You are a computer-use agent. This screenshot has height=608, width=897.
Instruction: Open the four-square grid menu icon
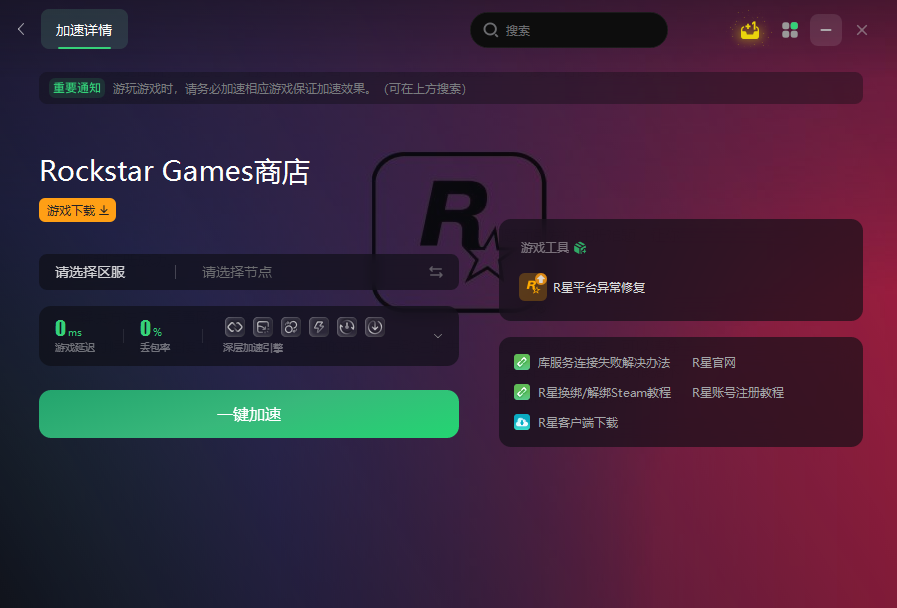coord(790,30)
